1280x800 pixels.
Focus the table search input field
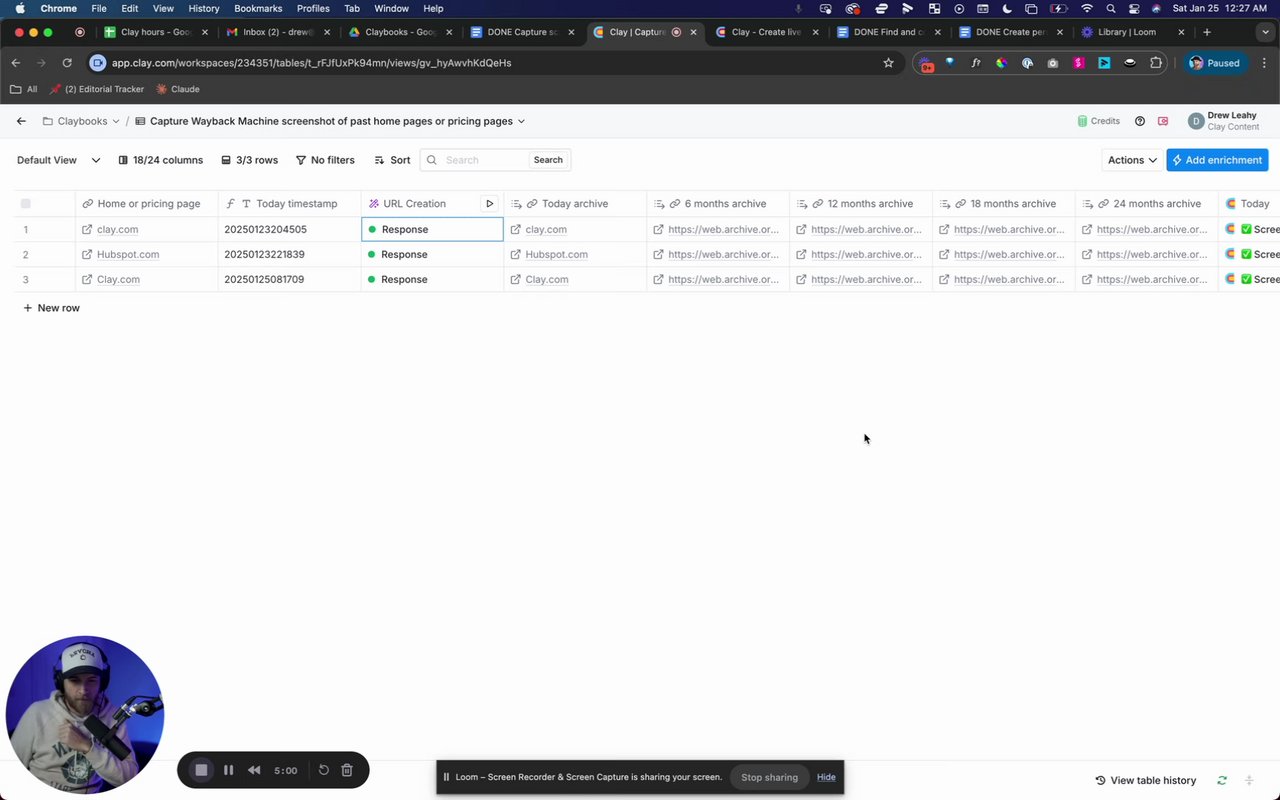tap(485, 160)
